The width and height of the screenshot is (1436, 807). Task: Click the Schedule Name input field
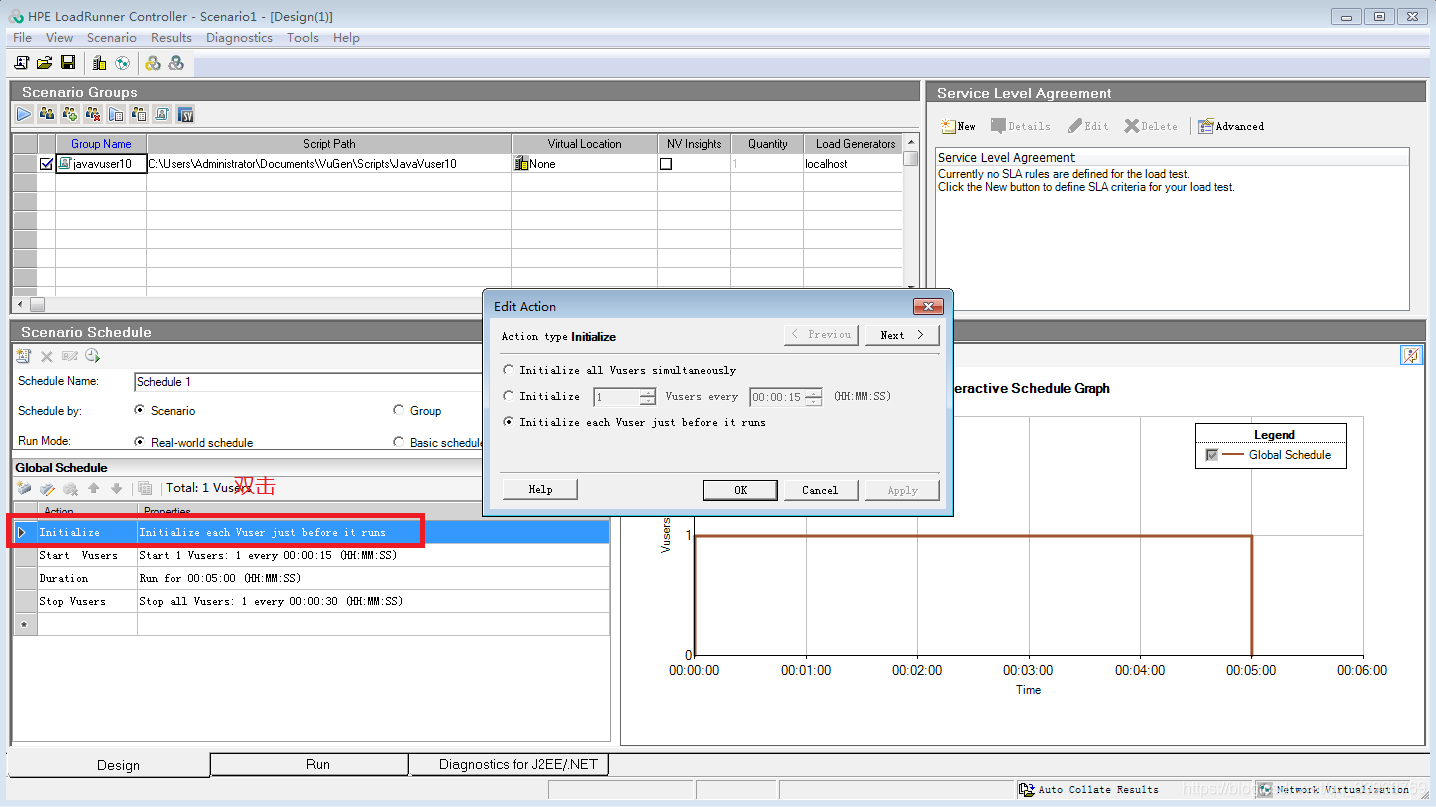tap(310, 381)
